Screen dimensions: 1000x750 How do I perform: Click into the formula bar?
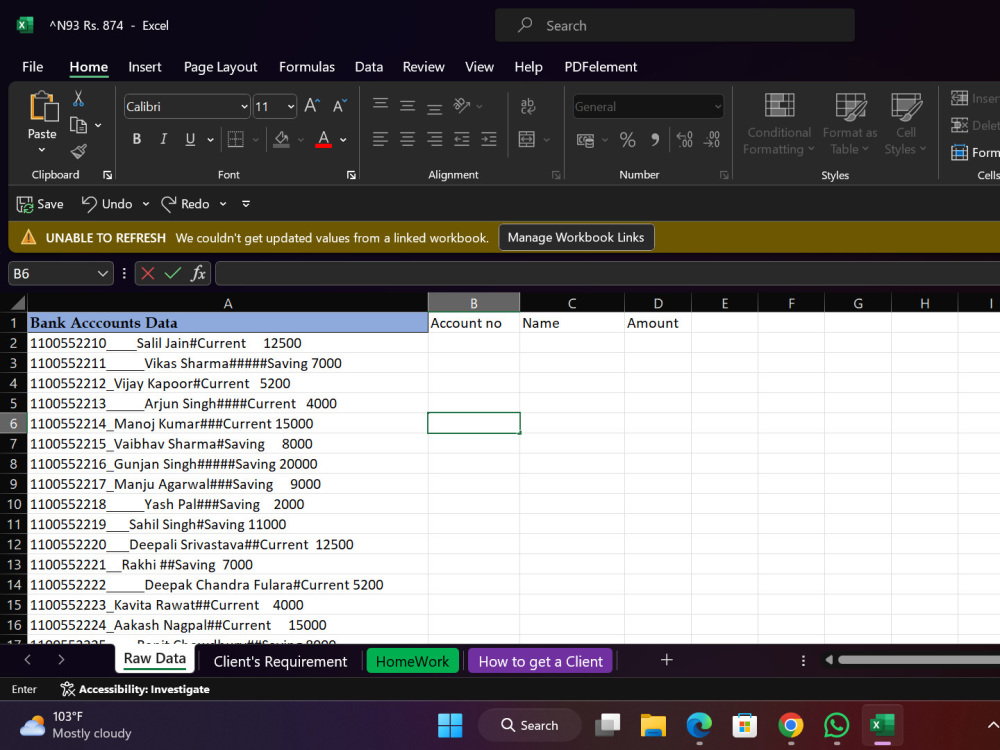[607, 274]
